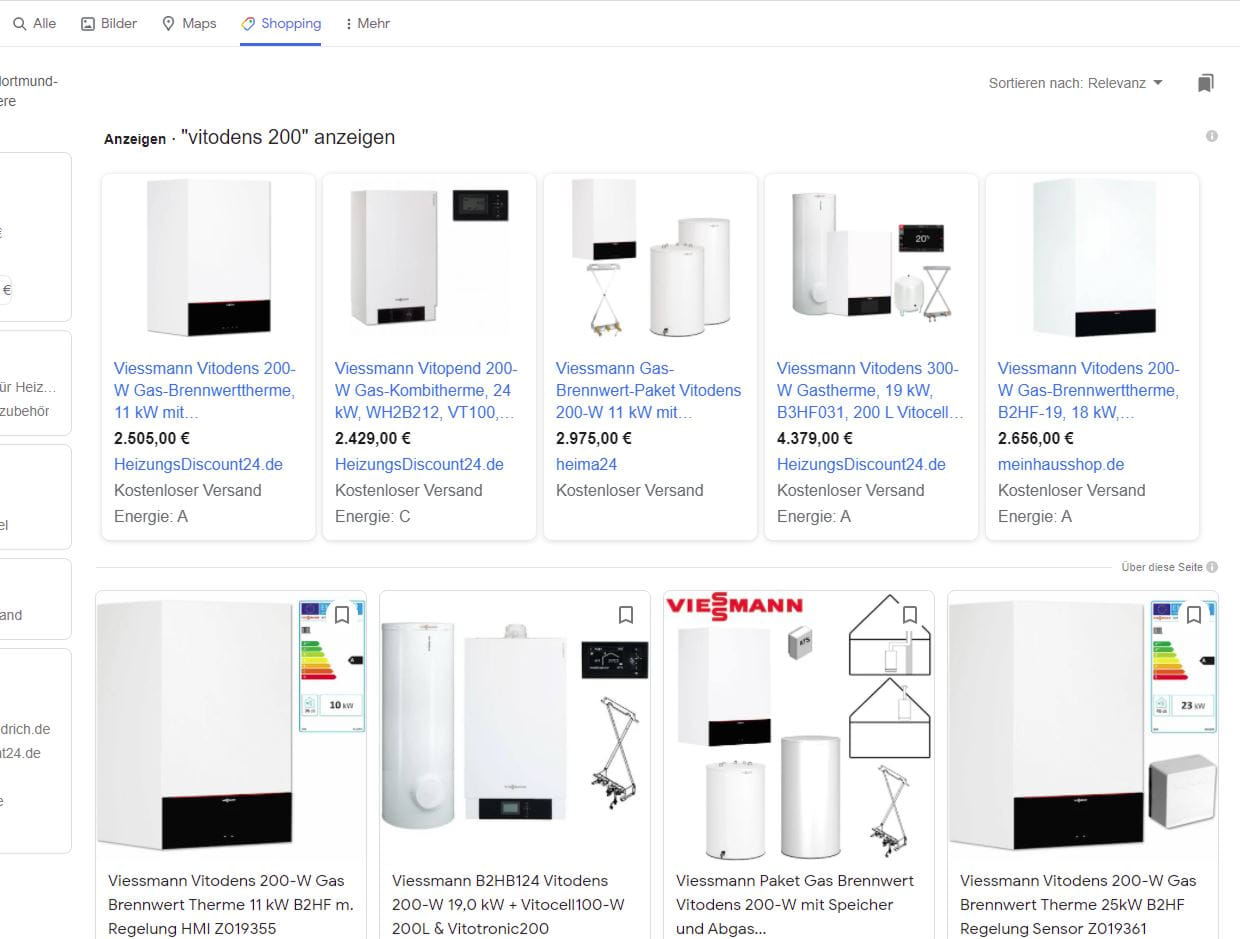
Task: Bookmark the Vitodens 200-W 11 kW B2HF product
Action: click(x=342, y=615)
